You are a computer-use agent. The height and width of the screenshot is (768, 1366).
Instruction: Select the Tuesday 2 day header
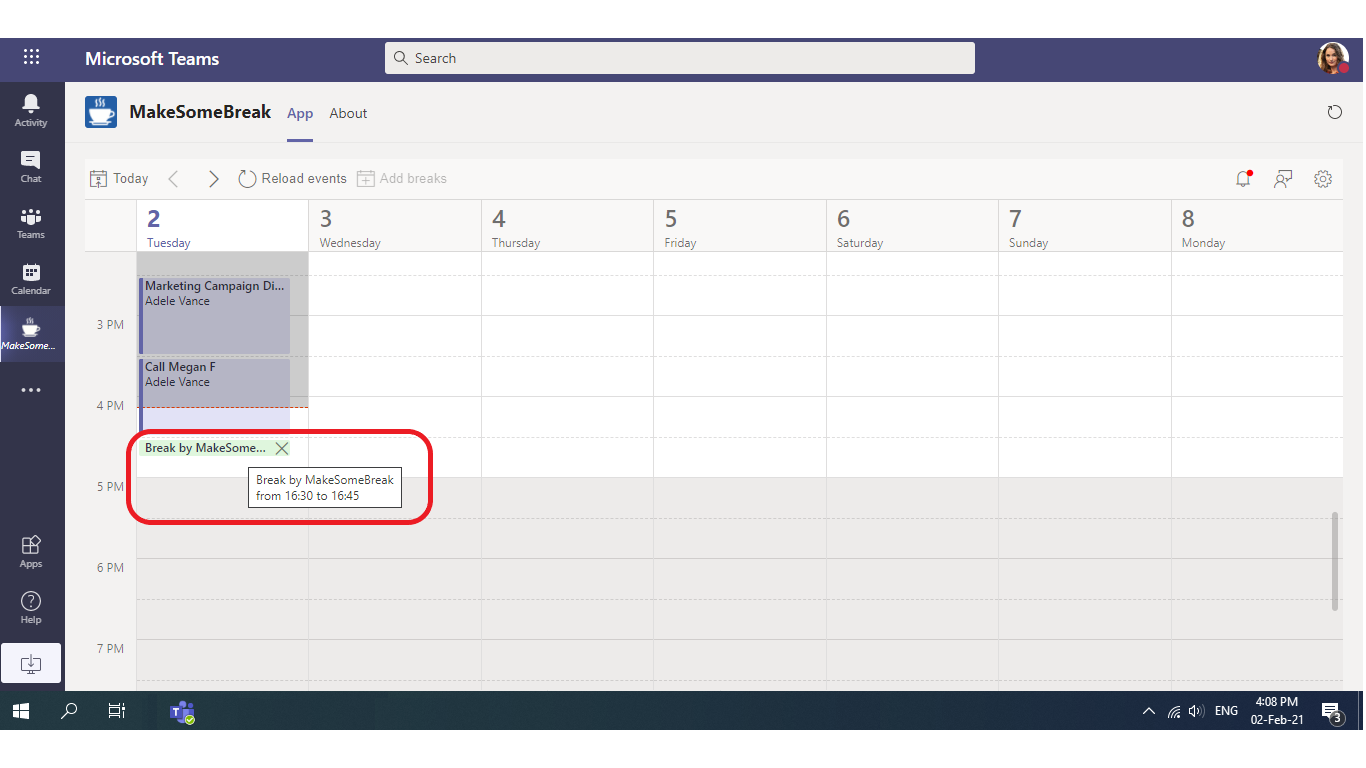pos(222,227)
